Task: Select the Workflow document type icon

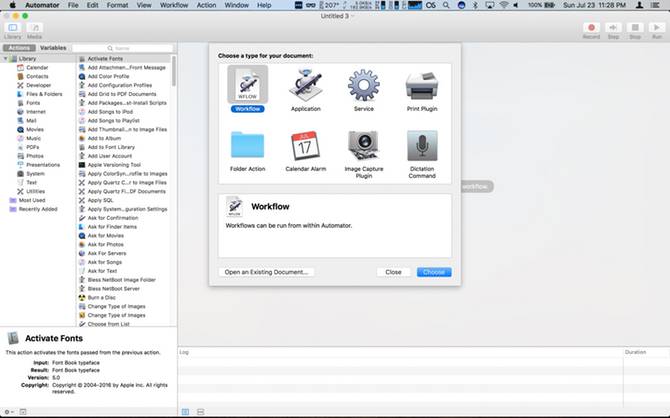Action: point(247,85)
